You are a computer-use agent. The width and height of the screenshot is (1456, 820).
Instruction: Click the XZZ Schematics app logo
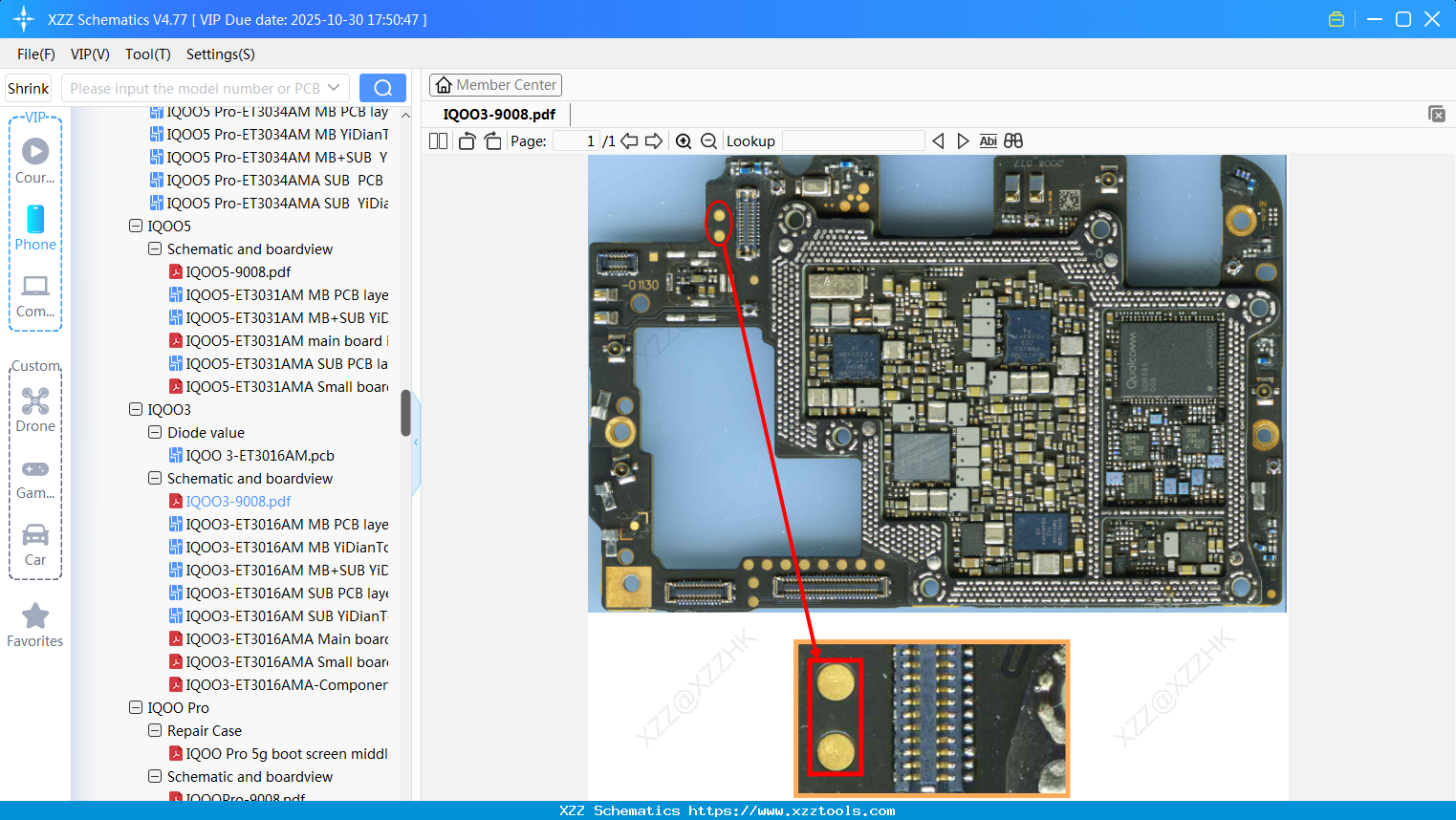click(x=24, y=19)
